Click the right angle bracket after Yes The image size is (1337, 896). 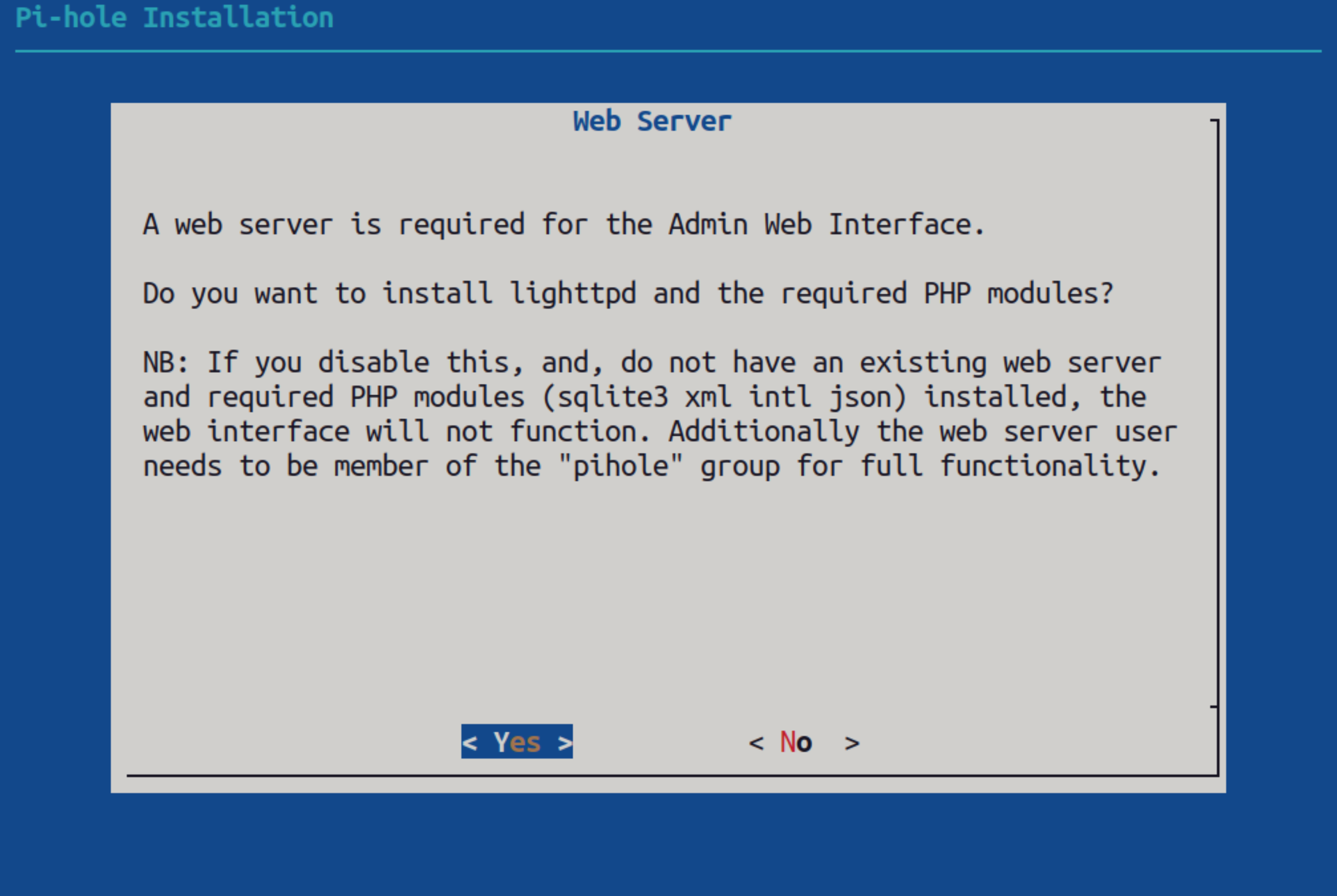[x=565, y=743]
